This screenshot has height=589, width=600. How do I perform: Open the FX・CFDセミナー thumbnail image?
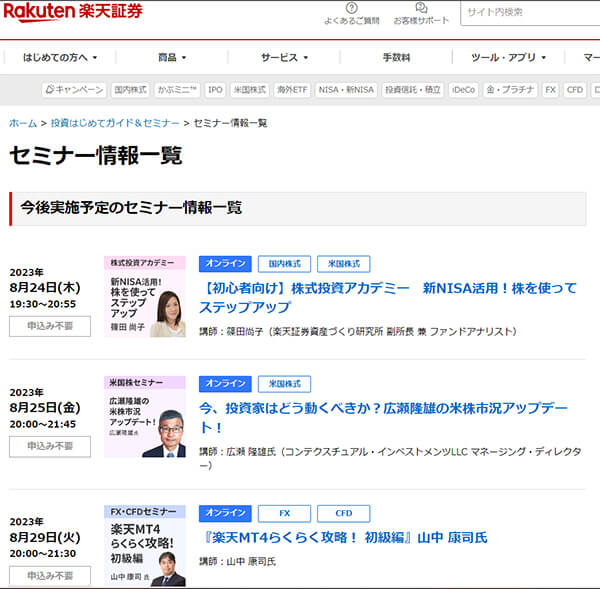pyautogui.click(x=145, y=546)
